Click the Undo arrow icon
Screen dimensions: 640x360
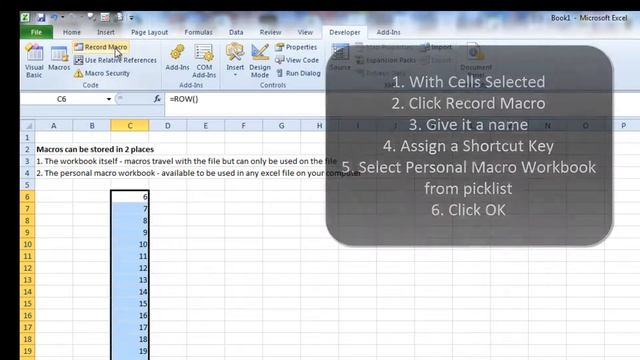[x=53, y=18]
